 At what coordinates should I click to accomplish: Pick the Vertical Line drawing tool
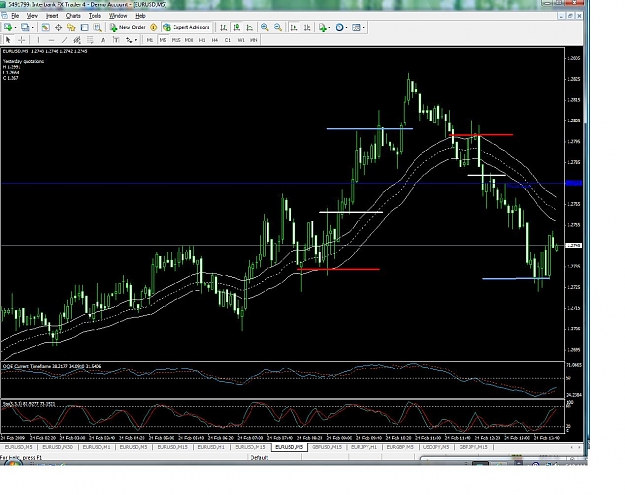38,40
